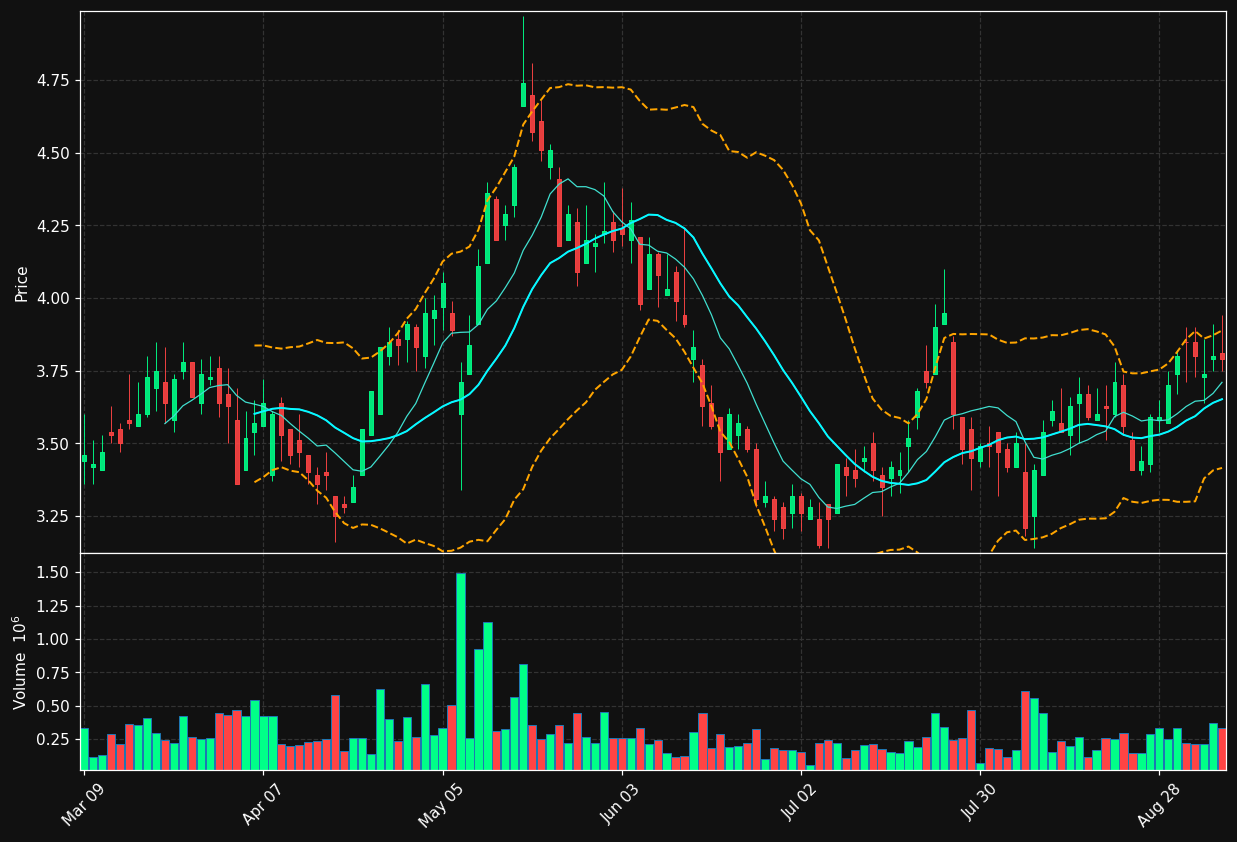This screenshot has width=1237, height=842.
Task: Select the 4.75 price tick label
Action: 51,80
